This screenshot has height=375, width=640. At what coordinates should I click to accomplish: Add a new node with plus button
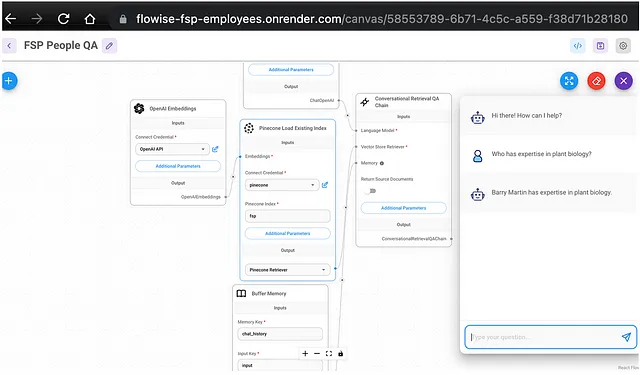pyautogui.click(x=9, y=80)
